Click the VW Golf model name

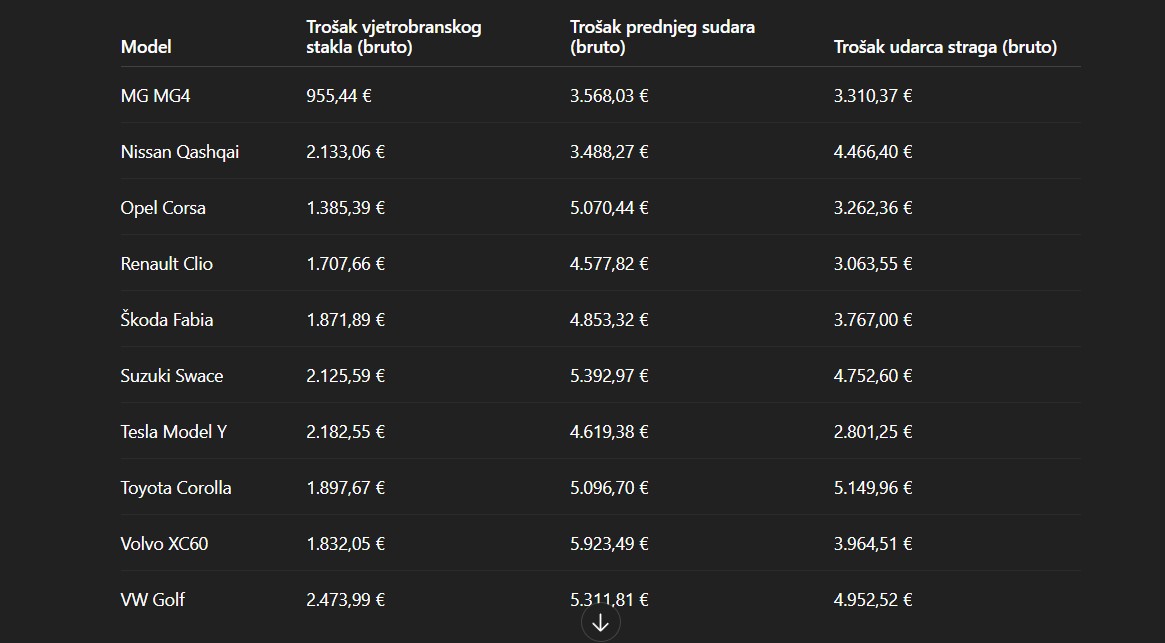point(152,599)
